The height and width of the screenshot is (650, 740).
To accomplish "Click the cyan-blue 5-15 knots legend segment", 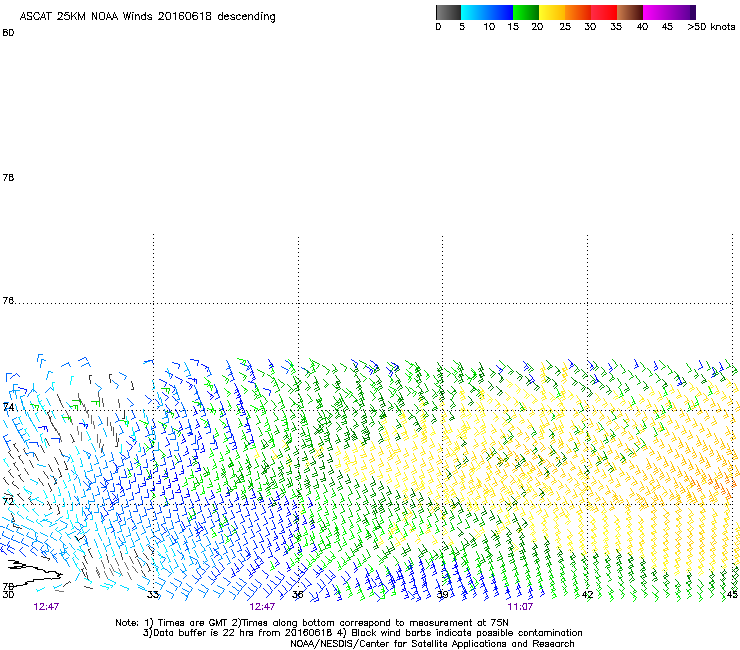I will click(487, 12).
